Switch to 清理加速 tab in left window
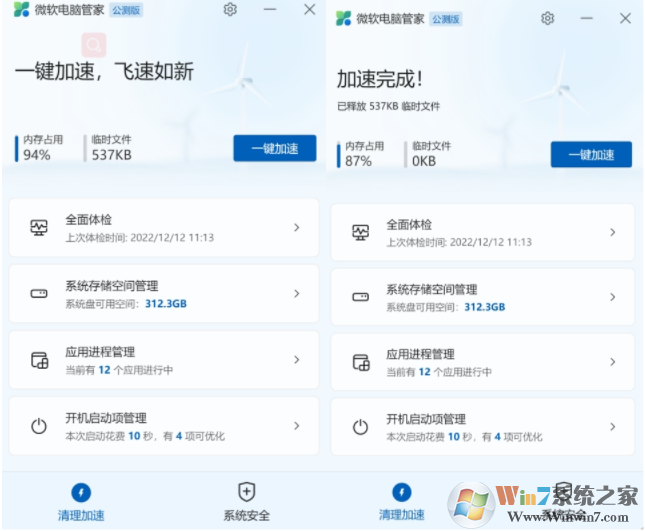Viewport: 645px width, 531px height. (81, 501)
